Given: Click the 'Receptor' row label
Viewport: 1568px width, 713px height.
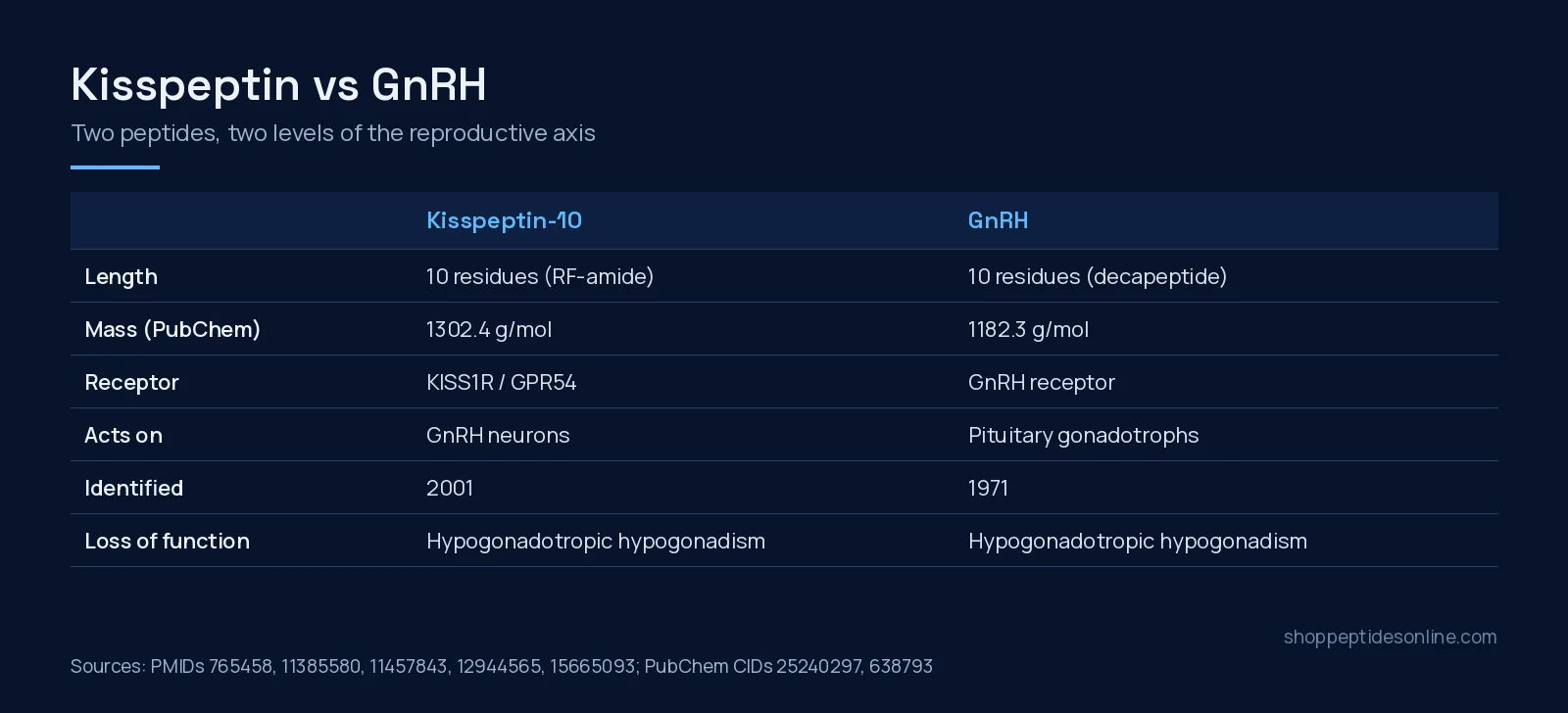Looking at the screenshot, I should [131, 383].
